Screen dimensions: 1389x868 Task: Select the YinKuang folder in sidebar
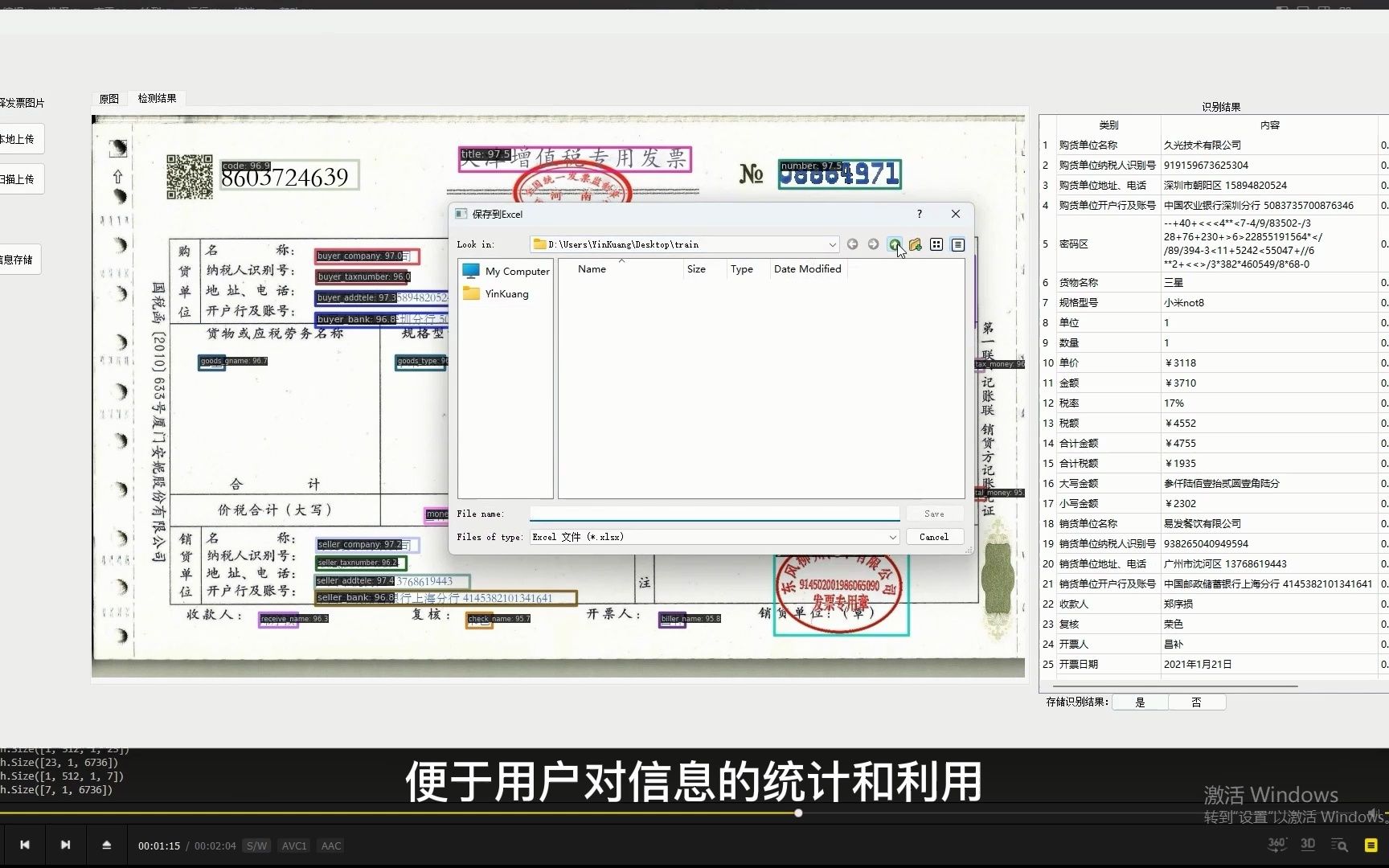click(504, 293)
